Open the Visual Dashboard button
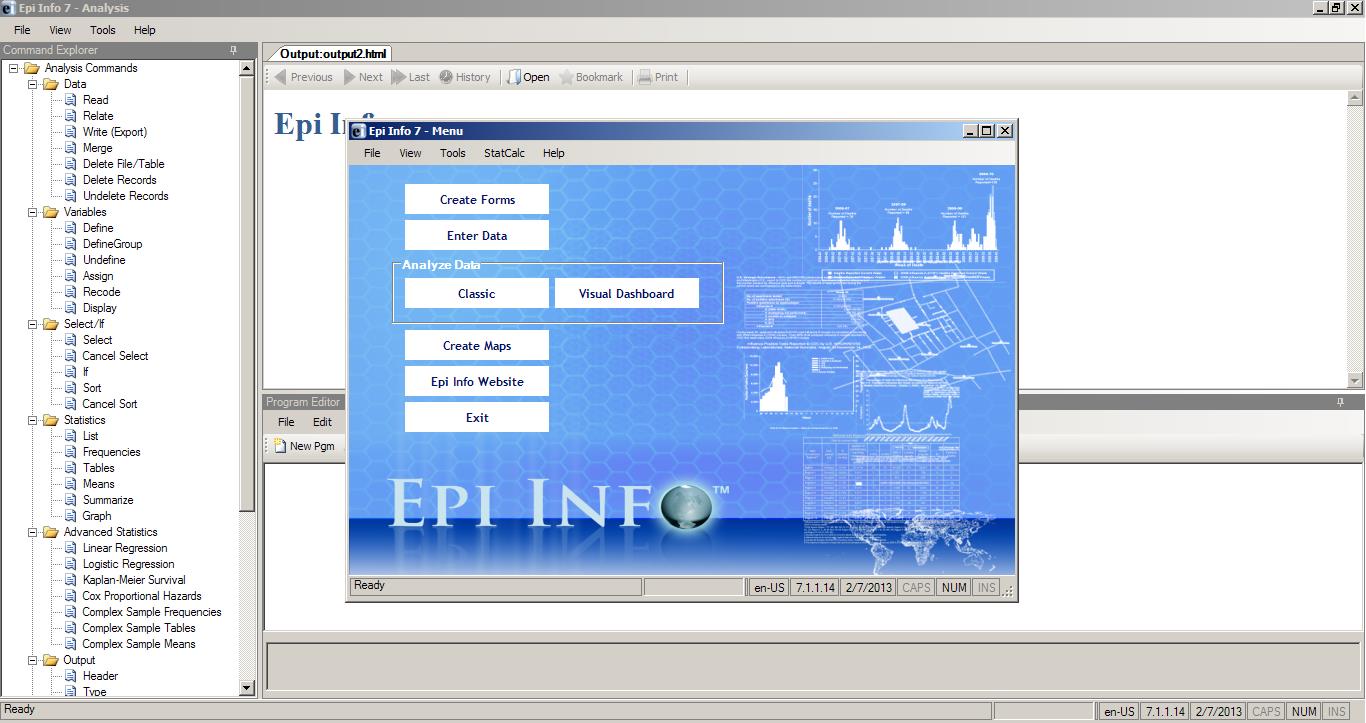This screenshot has height=723, width=1366. coord(627,293)
